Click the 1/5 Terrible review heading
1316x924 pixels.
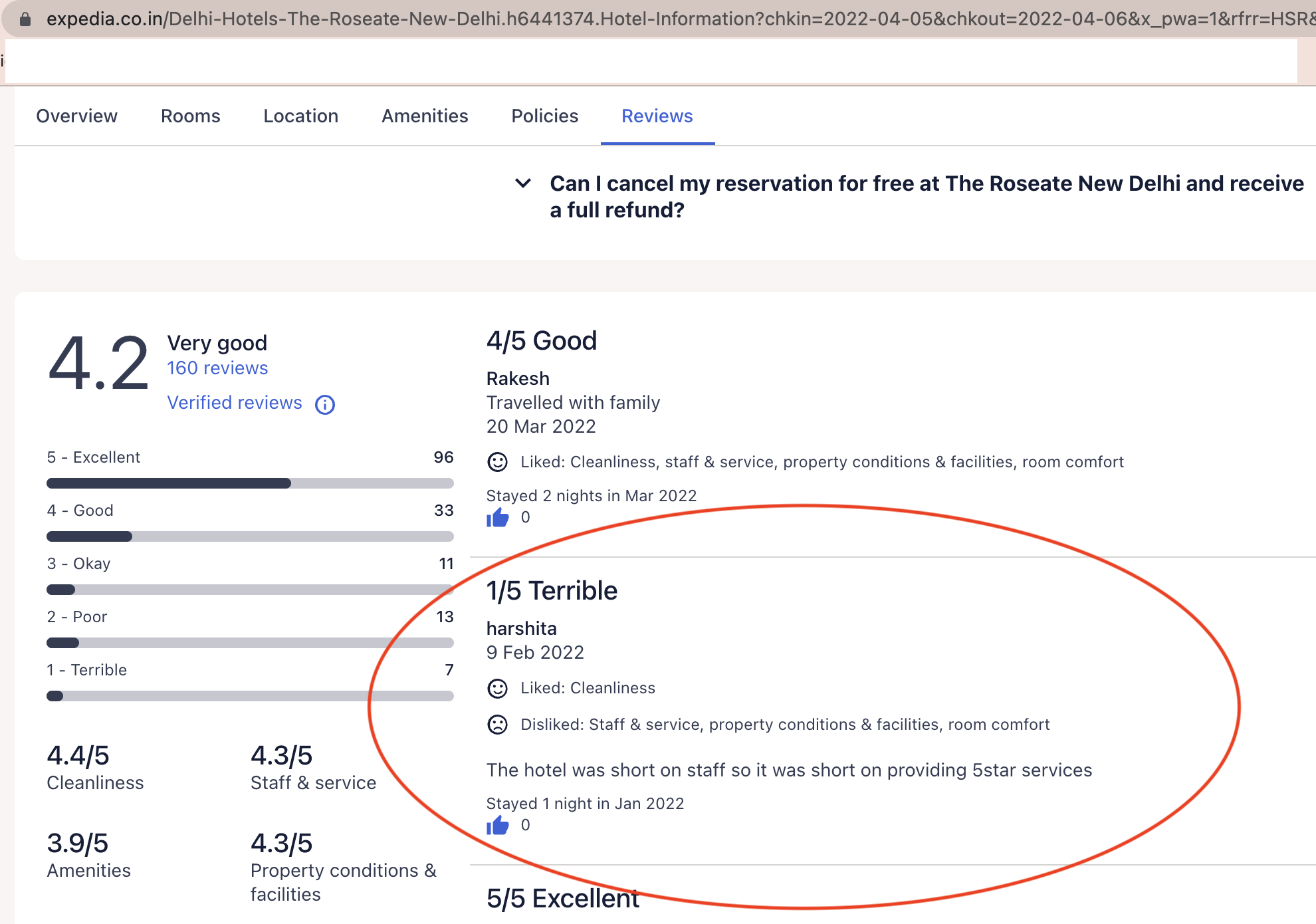point(552,590)
